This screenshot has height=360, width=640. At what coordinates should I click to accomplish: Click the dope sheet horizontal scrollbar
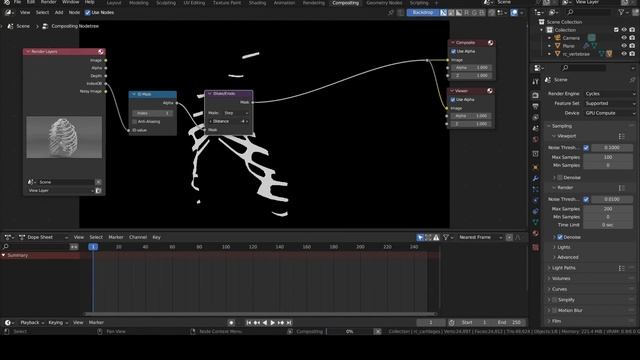click(260, 314)
